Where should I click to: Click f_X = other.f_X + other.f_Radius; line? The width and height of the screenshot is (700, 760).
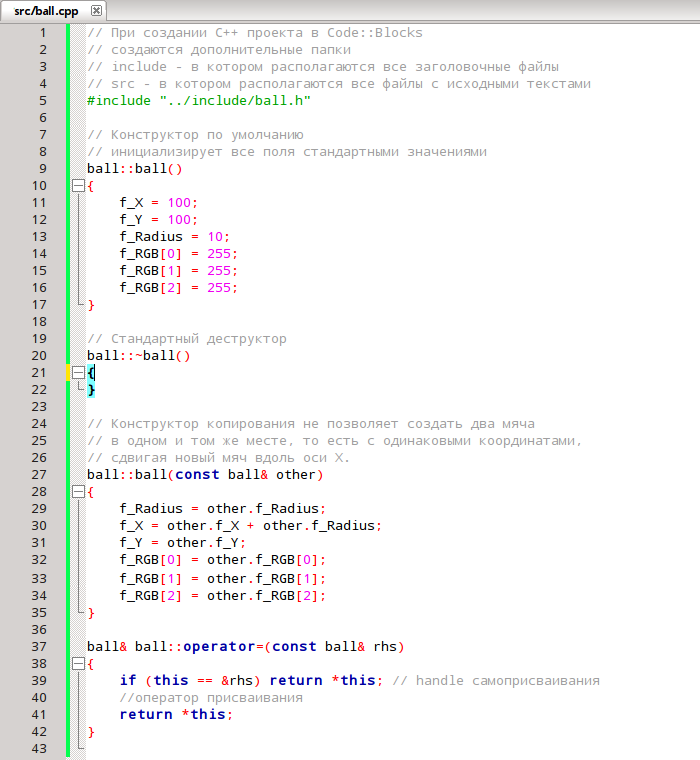tap(251, 525)
